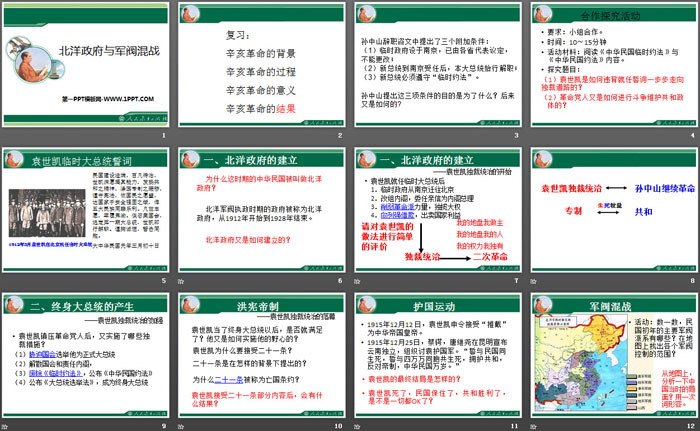The image size is (700, 431).
Task: Click 辛亥革命的意义 line in slide 2
Action: coord(261,90)
